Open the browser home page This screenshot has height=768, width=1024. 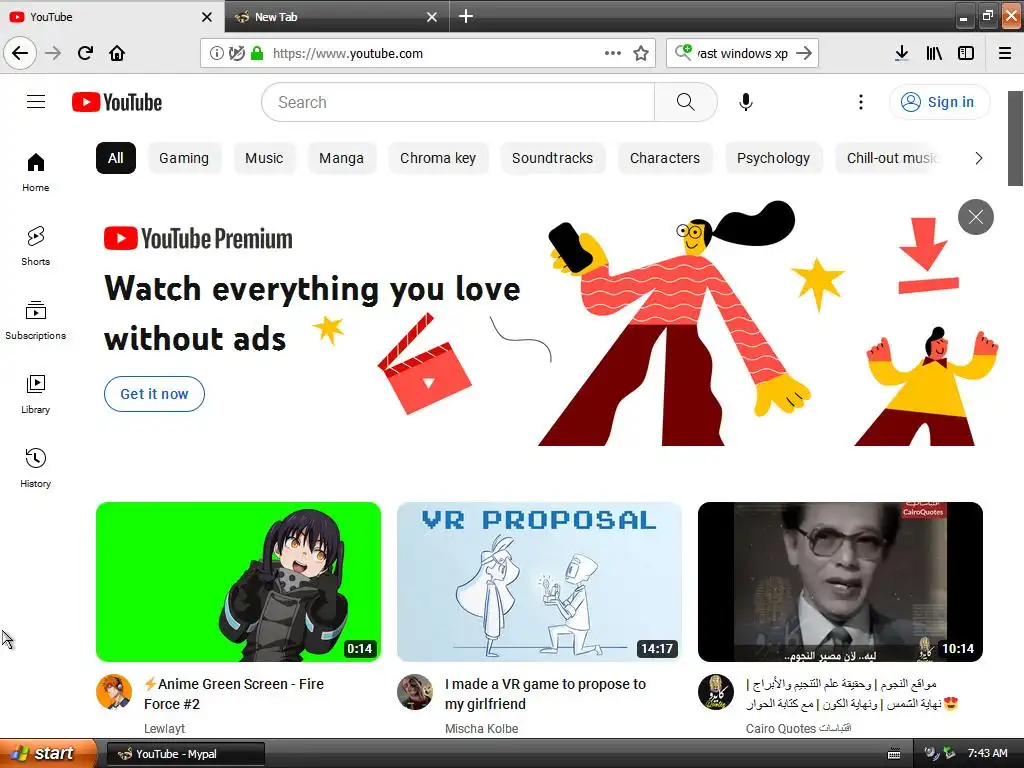(117, 53)
